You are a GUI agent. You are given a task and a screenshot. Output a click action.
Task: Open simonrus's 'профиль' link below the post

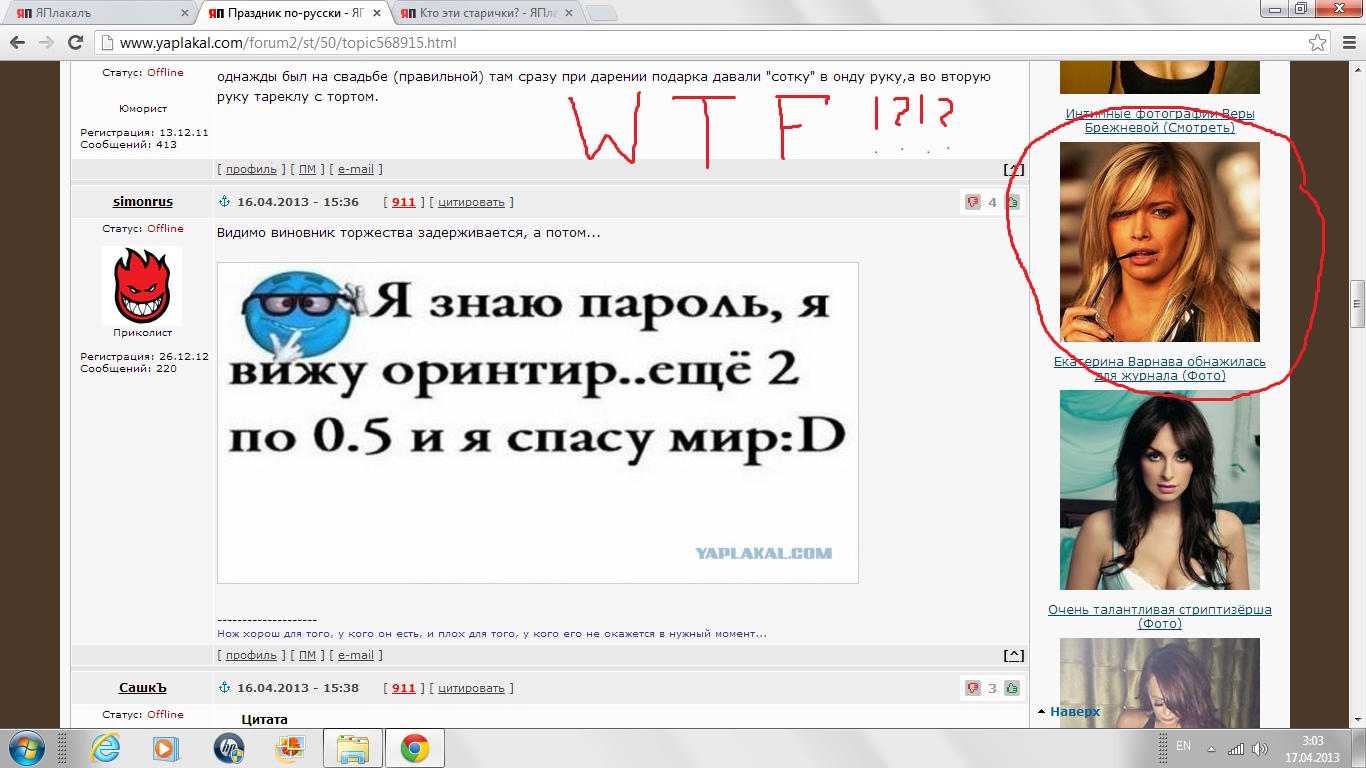point(251,656)
